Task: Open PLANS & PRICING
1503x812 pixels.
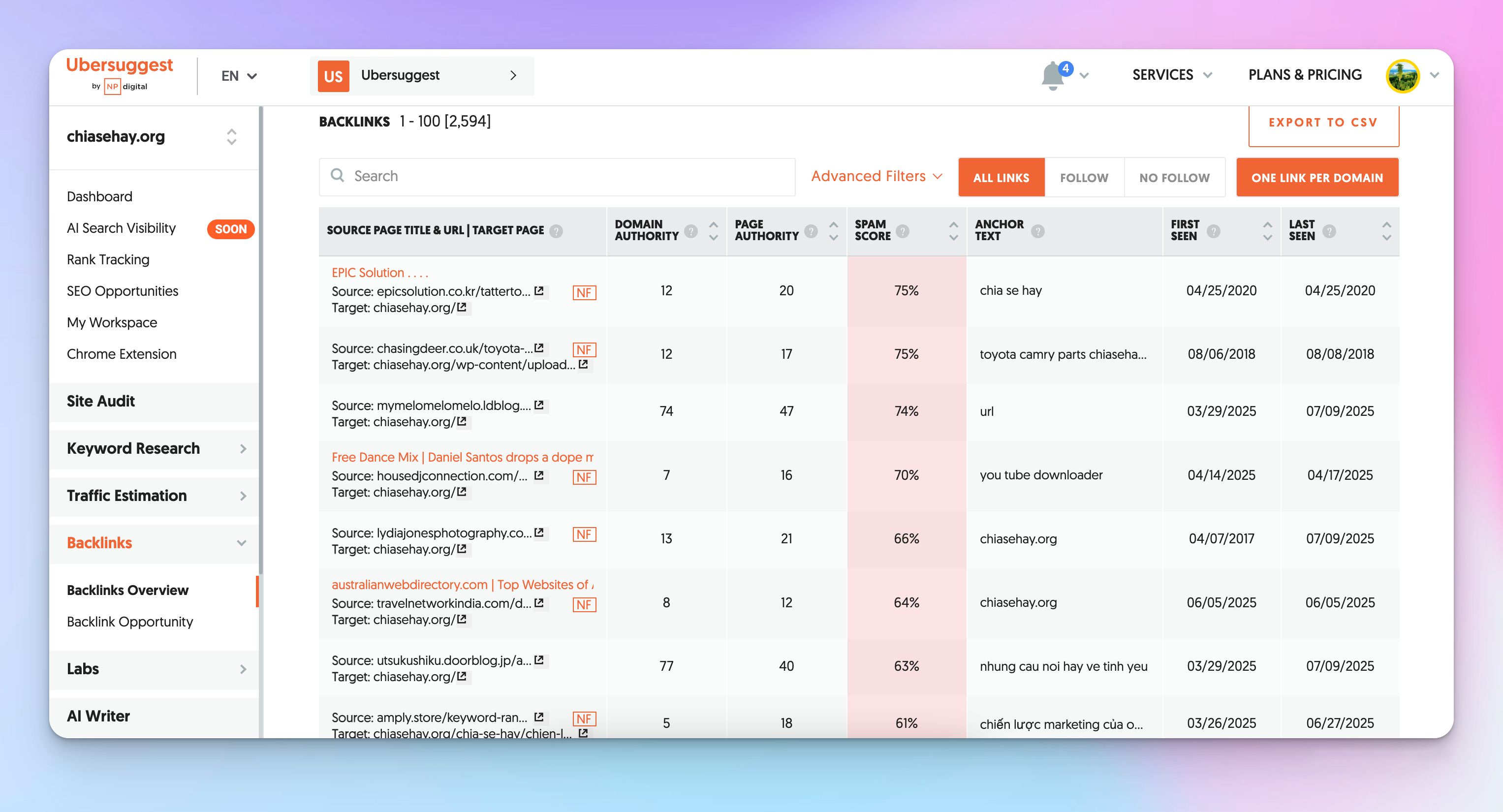Action: coord(1305,75)
